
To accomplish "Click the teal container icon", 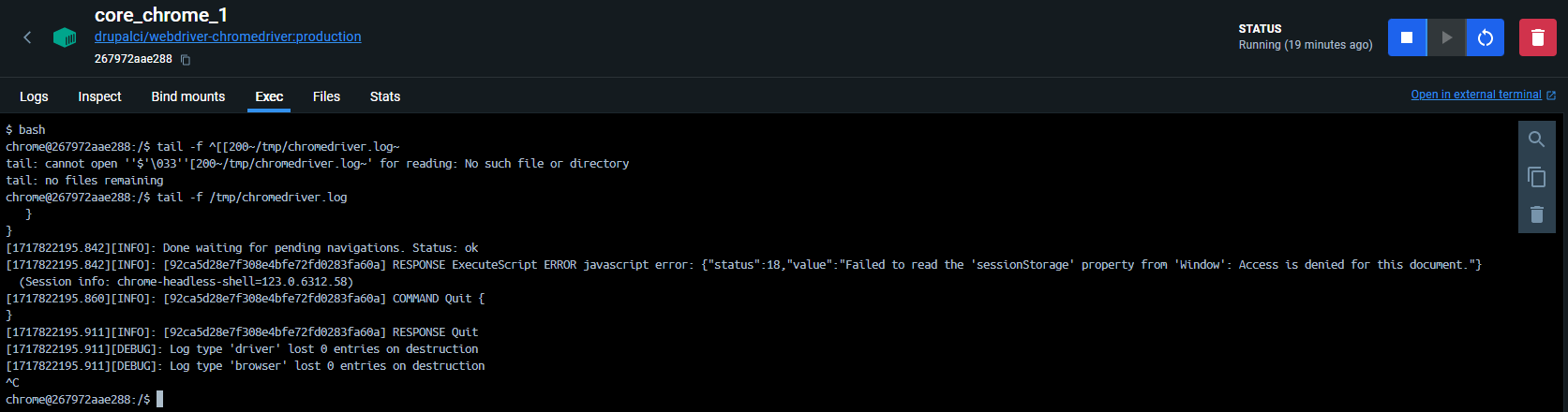I will [x=65, y=37].
